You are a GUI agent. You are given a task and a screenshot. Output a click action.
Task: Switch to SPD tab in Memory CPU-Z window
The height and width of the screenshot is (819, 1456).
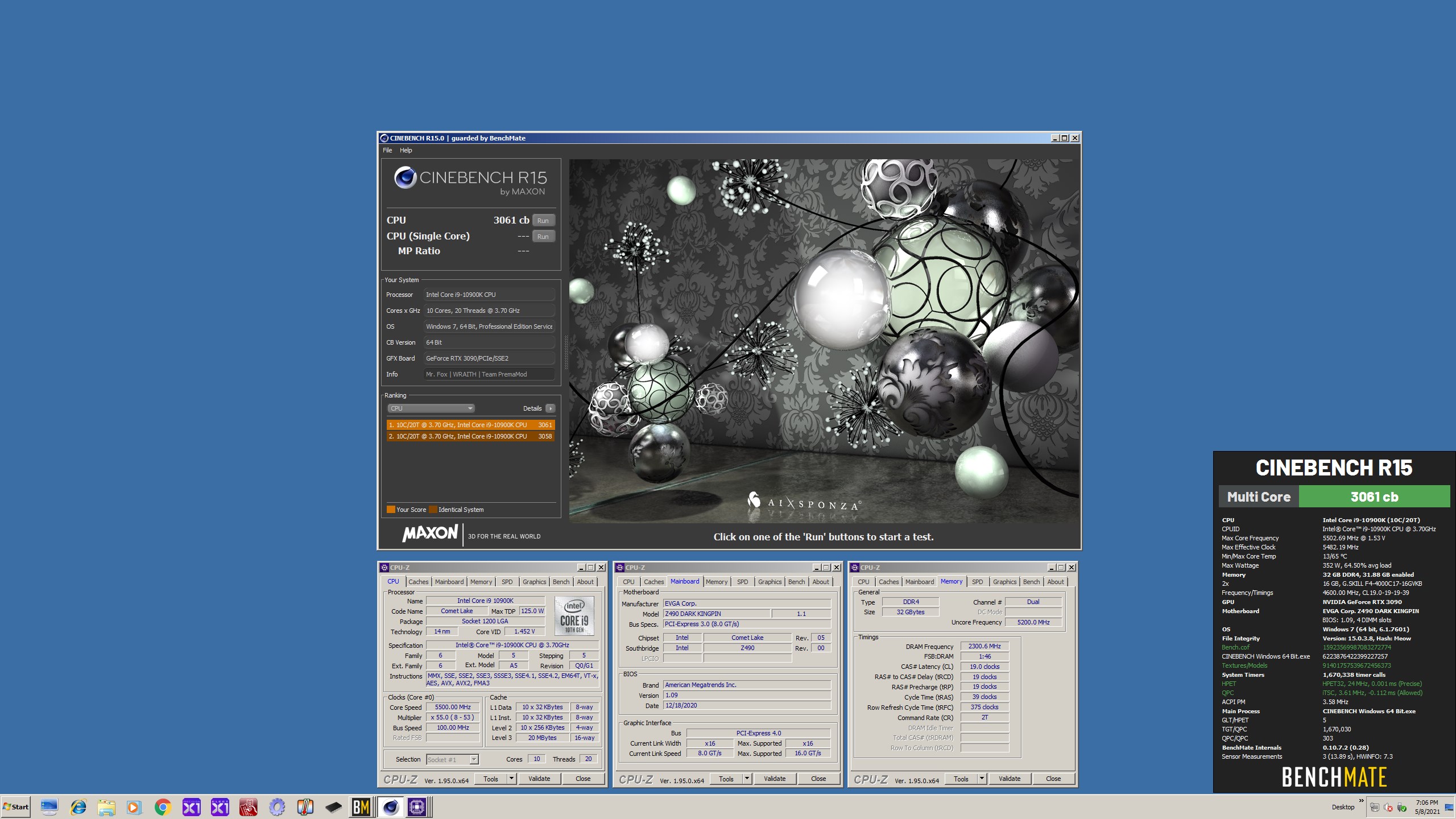pos(977,582)
